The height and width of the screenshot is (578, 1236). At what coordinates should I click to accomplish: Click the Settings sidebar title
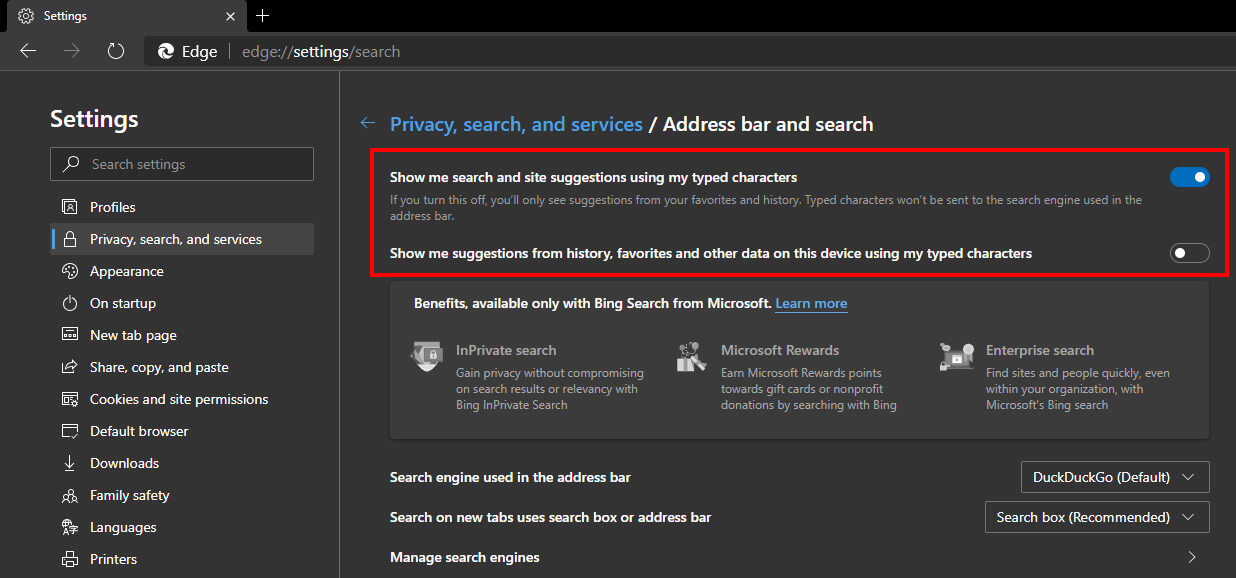click(x=94, y=119)
